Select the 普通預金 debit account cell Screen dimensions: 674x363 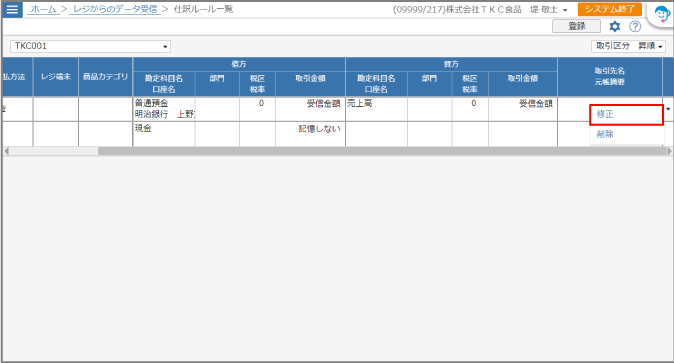point(164,109)
